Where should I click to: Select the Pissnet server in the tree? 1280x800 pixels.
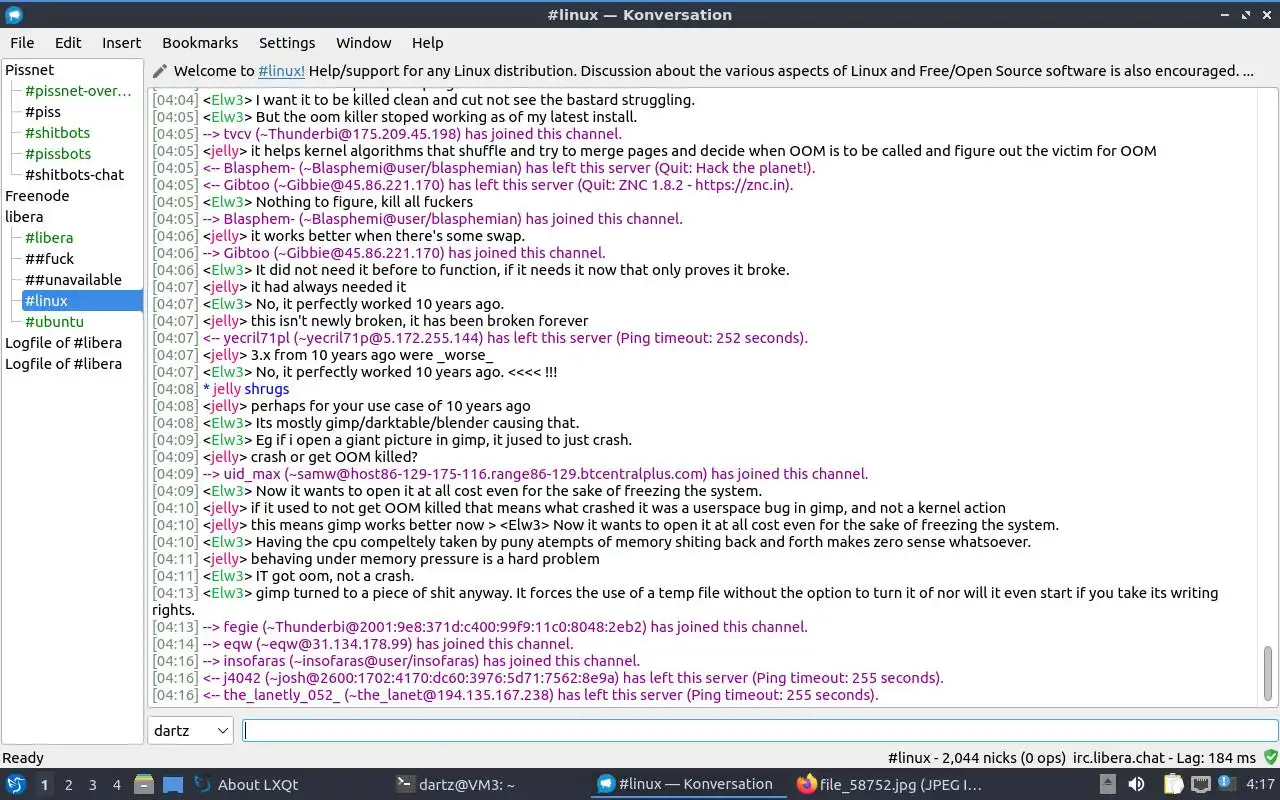(30, 70)
